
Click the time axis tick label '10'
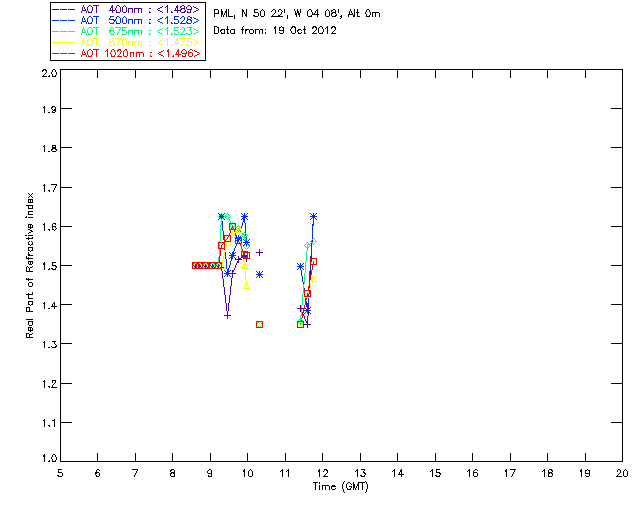click(247, 473)
